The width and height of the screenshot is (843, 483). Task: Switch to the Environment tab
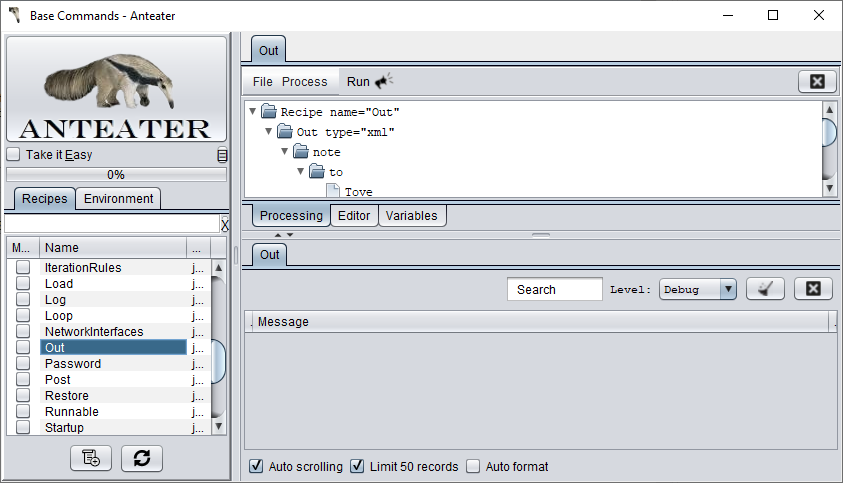pyautogui.click(x=118, y=198)
